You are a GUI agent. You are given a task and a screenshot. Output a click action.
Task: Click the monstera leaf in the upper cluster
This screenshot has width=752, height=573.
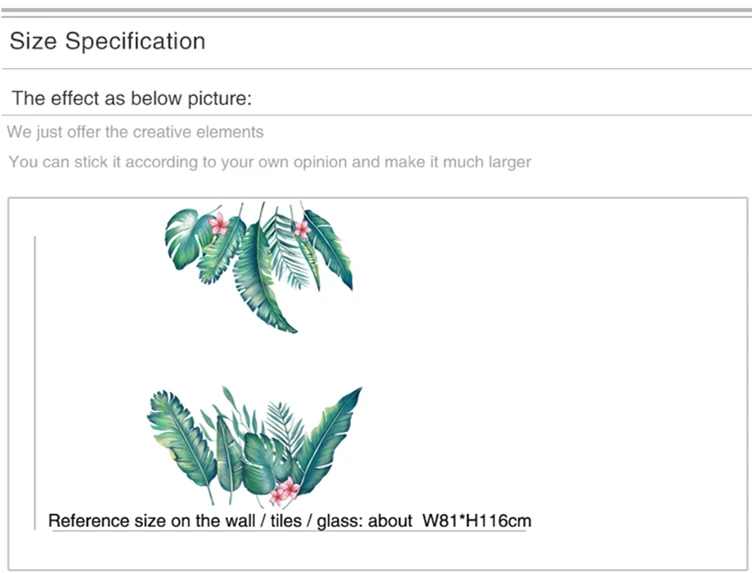(x=185, y=238)
